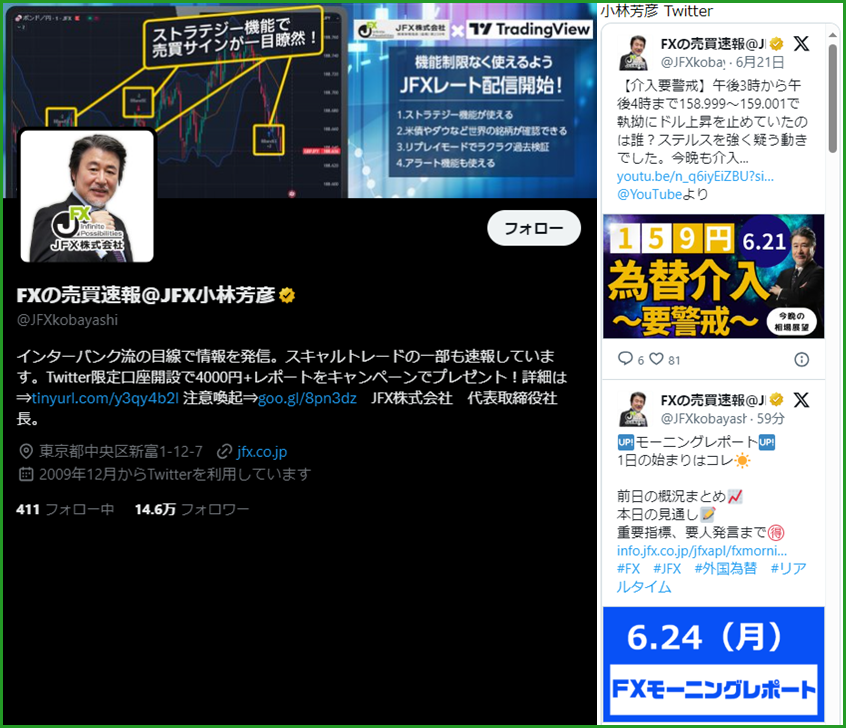Open the avatar on the 6月21日 tweet
Viewport: 846px width, 728px height.
pos(634,53)
